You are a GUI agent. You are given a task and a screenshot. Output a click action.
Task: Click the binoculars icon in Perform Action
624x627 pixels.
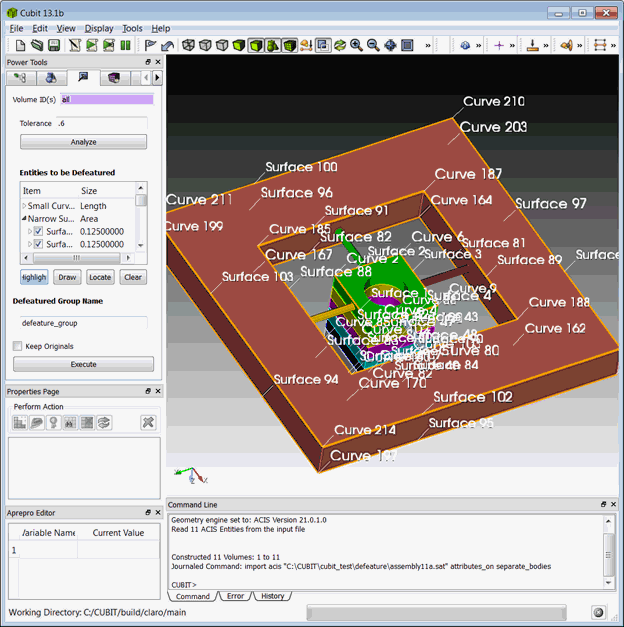click(70, 422)
